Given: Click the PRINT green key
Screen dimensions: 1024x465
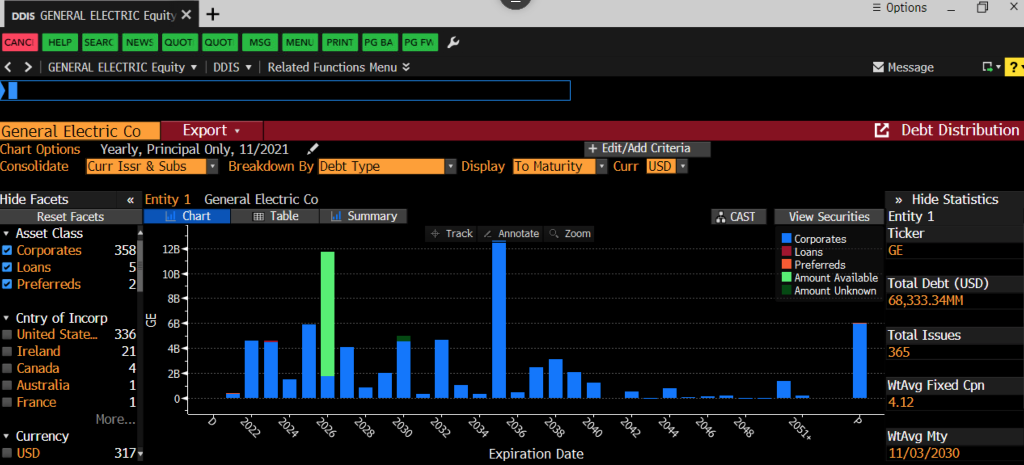Looking at the screenshot, I should point(340,42).
